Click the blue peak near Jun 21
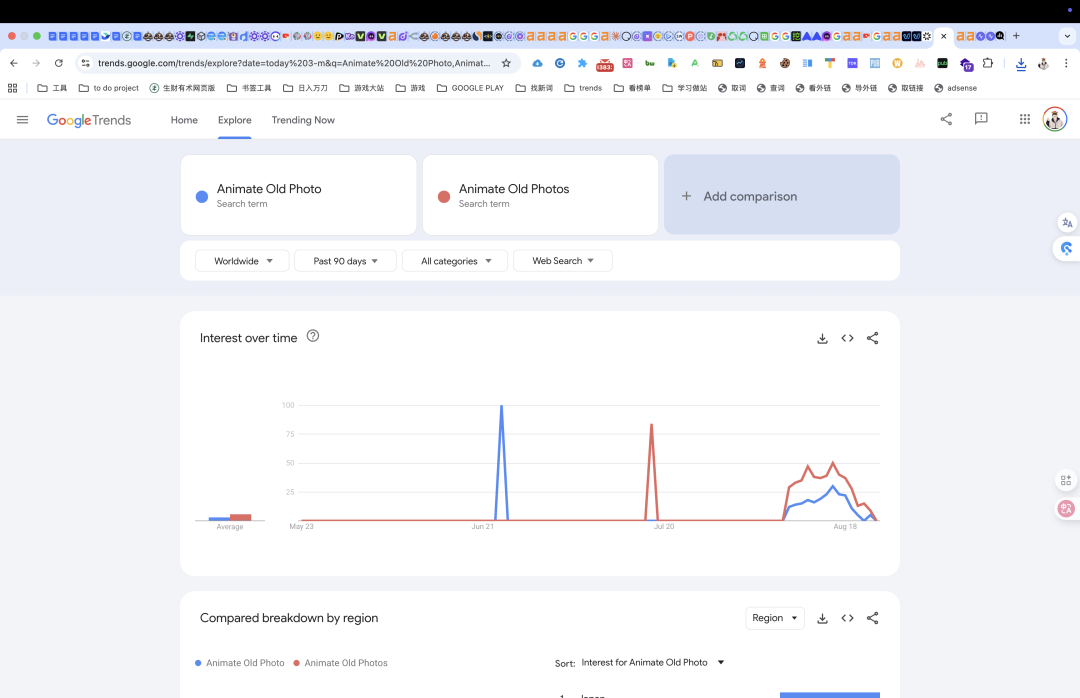 click(501, 407)
